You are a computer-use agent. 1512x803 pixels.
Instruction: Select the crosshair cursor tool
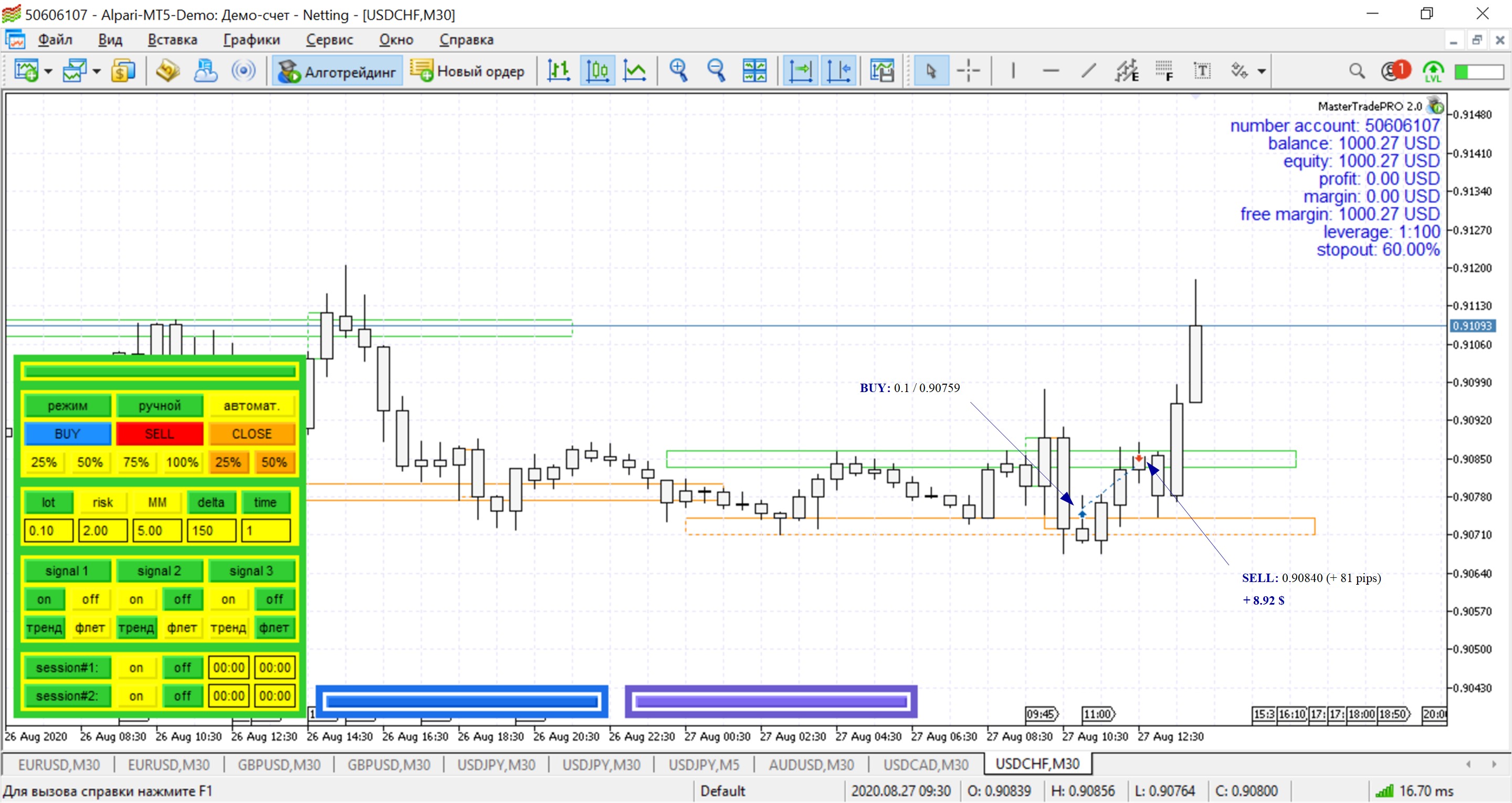968,71
